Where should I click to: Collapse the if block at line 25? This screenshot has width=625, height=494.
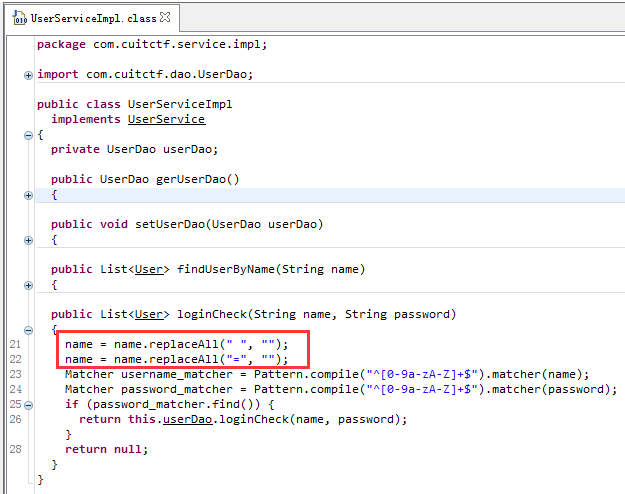[28, 405]
